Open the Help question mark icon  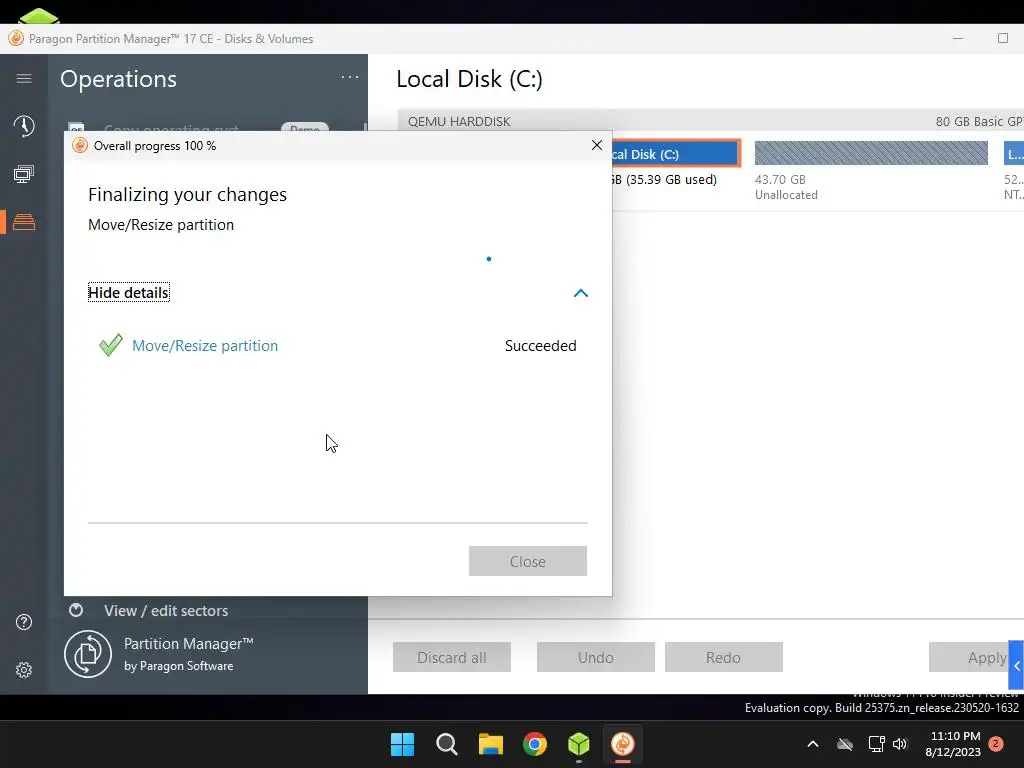coord(24,622)
